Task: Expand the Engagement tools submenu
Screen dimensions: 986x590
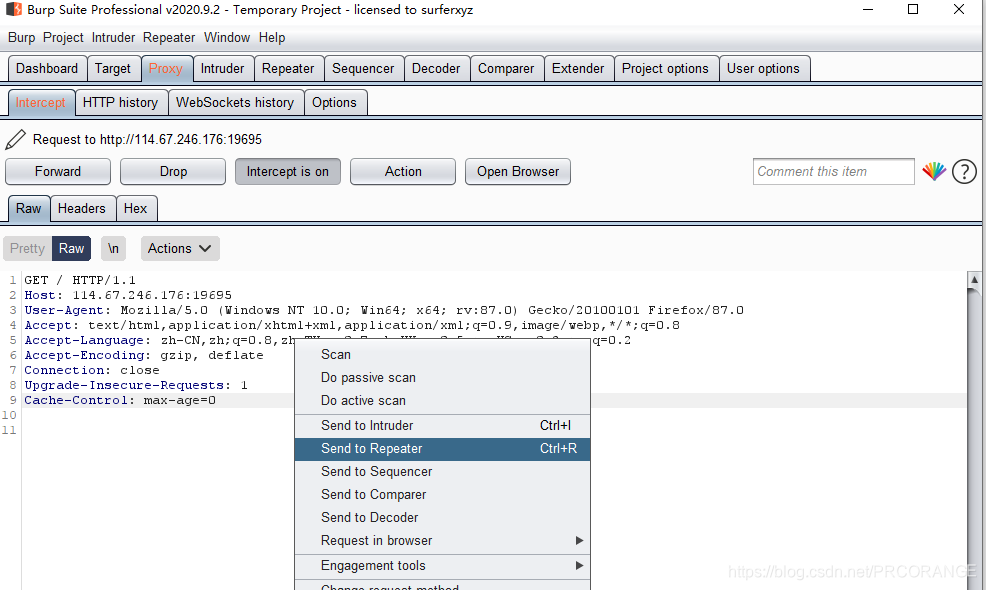Action: [x=442, y=565]
